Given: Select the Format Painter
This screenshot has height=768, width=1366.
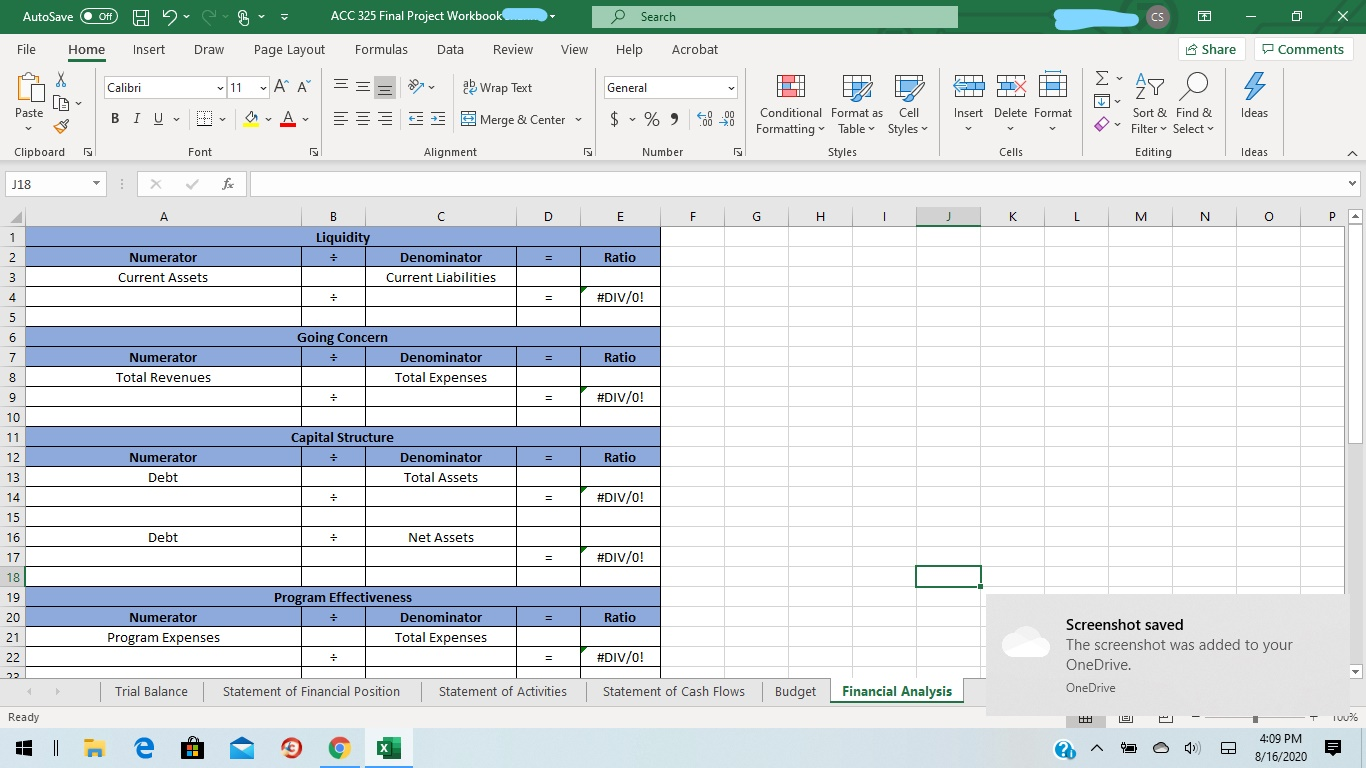Looking at the screenshot, I should point(60,126).
